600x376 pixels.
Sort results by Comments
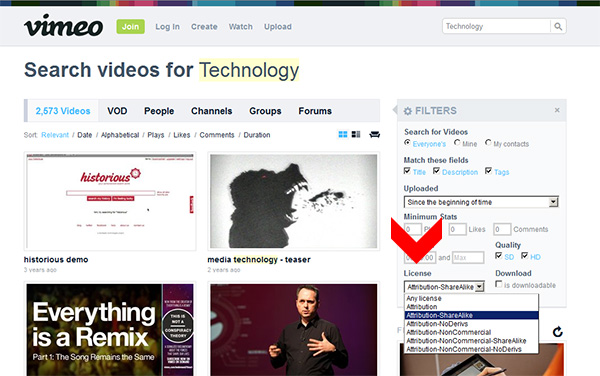coord(217,135)
